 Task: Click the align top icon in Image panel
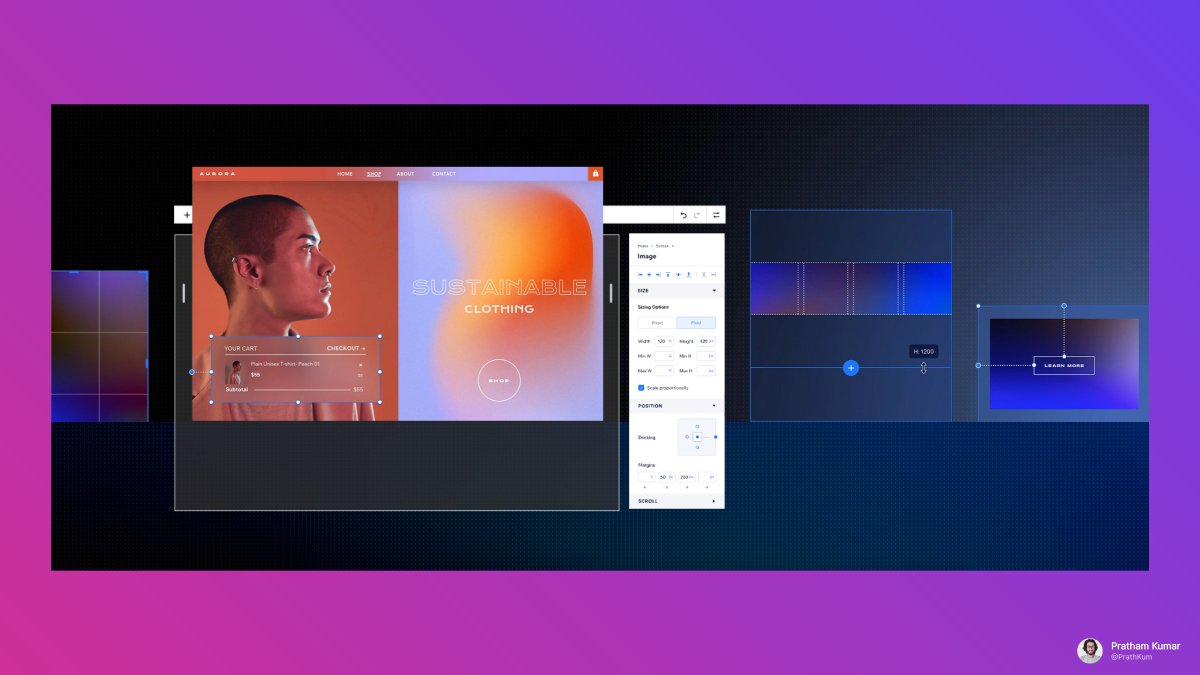click(x=668, y=274)
